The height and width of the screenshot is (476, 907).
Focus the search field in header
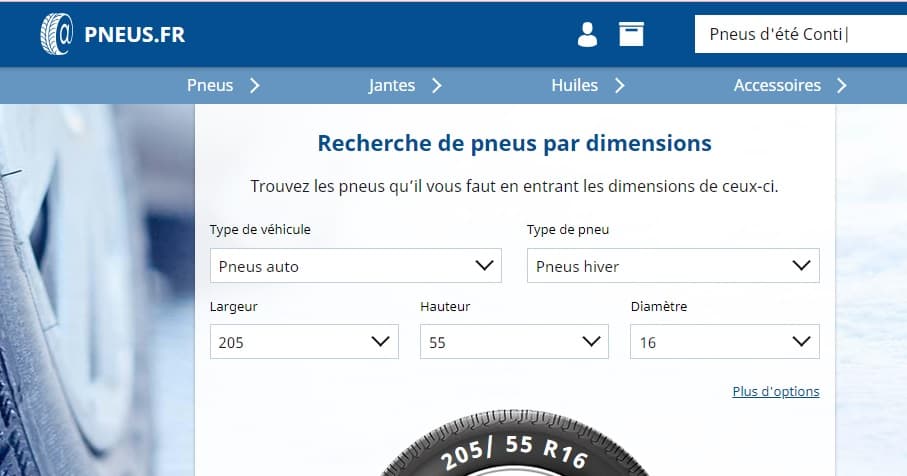(800, 35)
